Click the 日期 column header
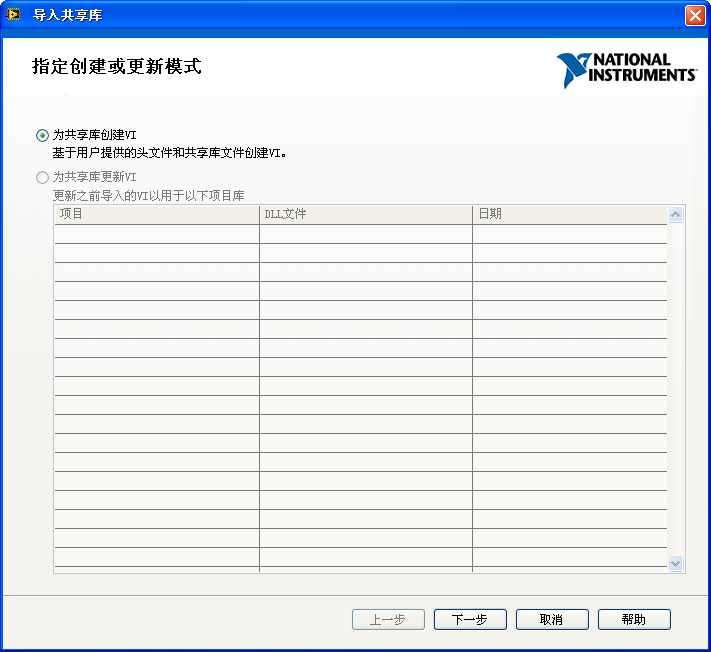This screenshot has width=711, height=652. pos(568,214)
